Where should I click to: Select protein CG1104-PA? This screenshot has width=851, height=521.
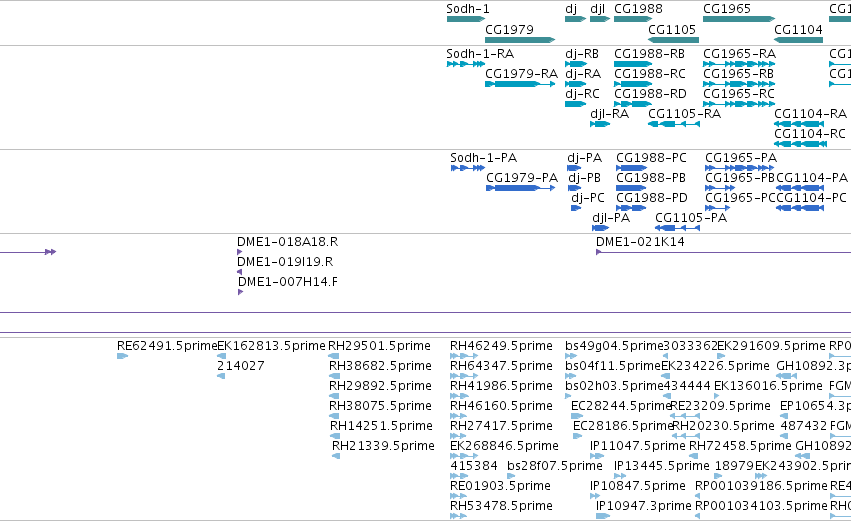pyautogui.click(x=800, y=188)
